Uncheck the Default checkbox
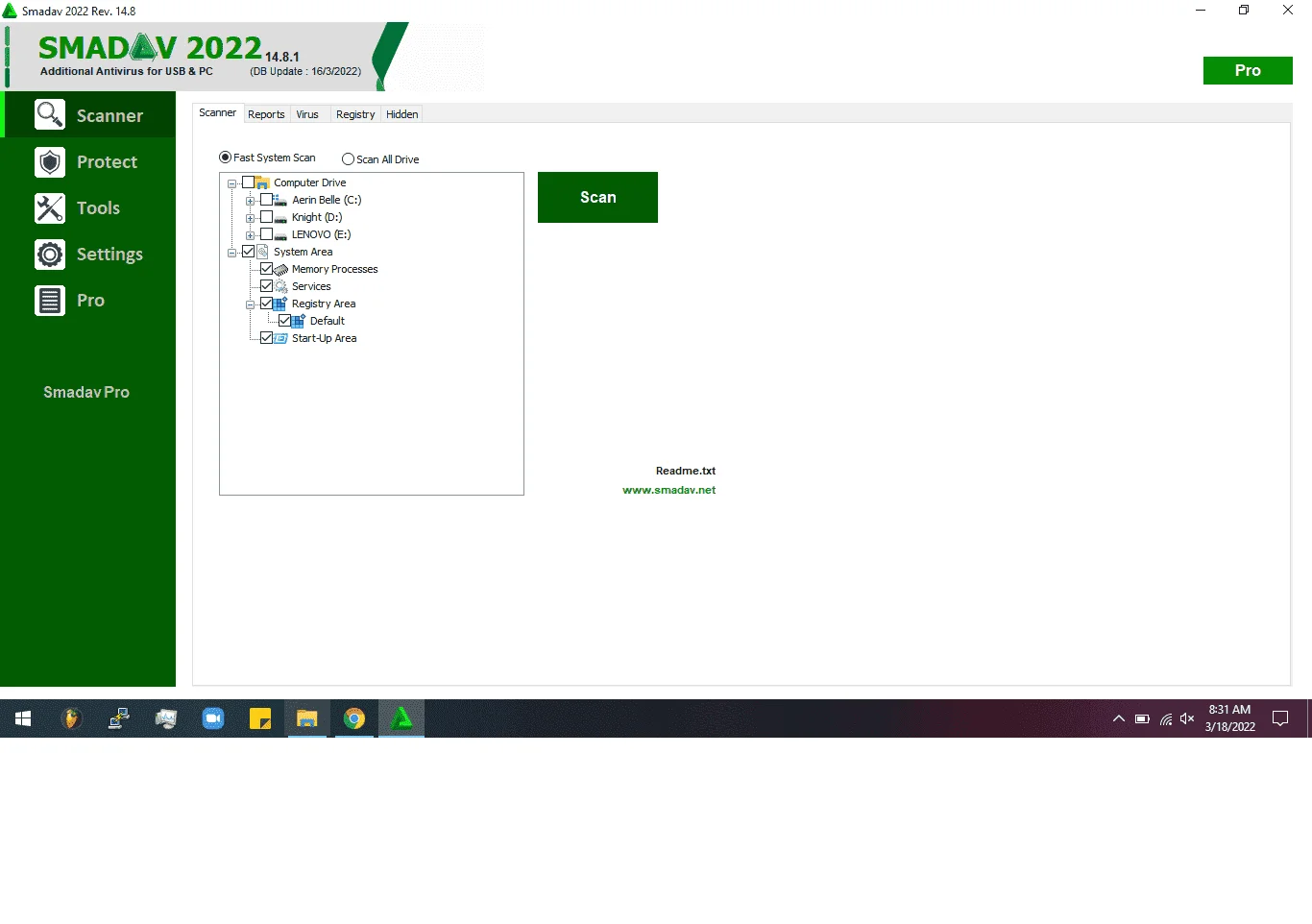1312x924 pixels. tap(284, 321)
